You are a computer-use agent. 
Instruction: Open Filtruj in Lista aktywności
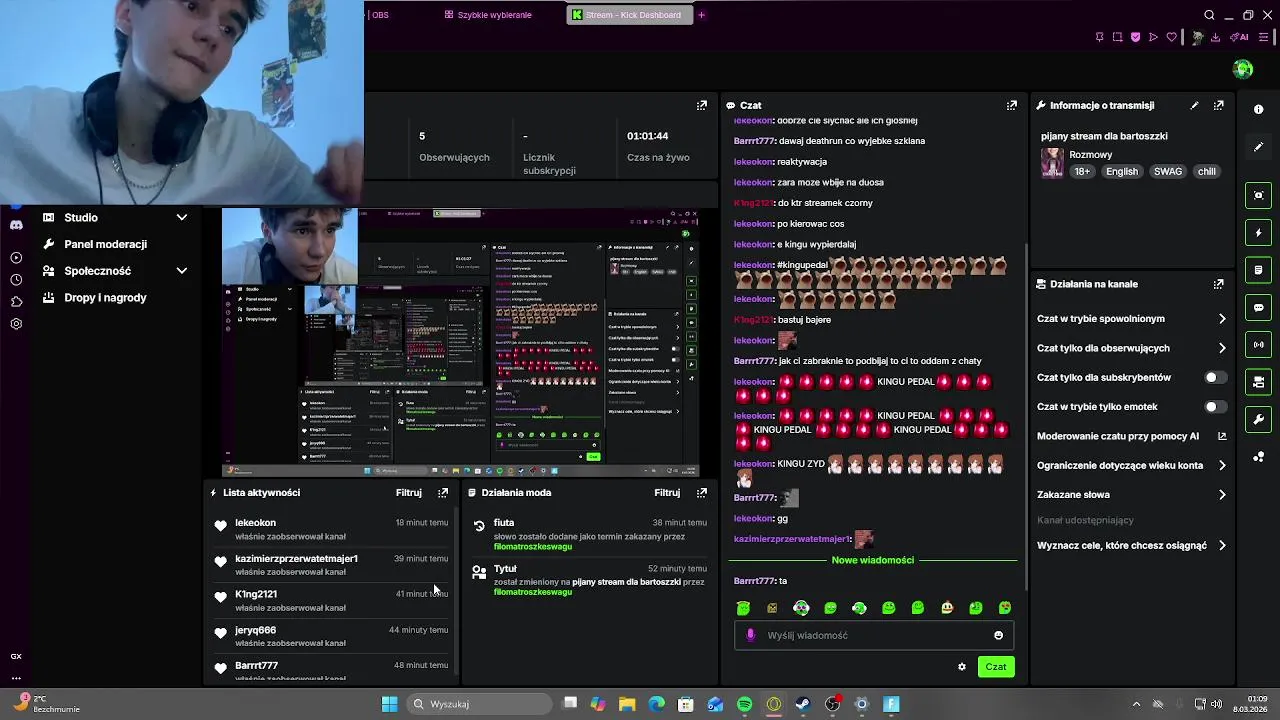(408, 493)
